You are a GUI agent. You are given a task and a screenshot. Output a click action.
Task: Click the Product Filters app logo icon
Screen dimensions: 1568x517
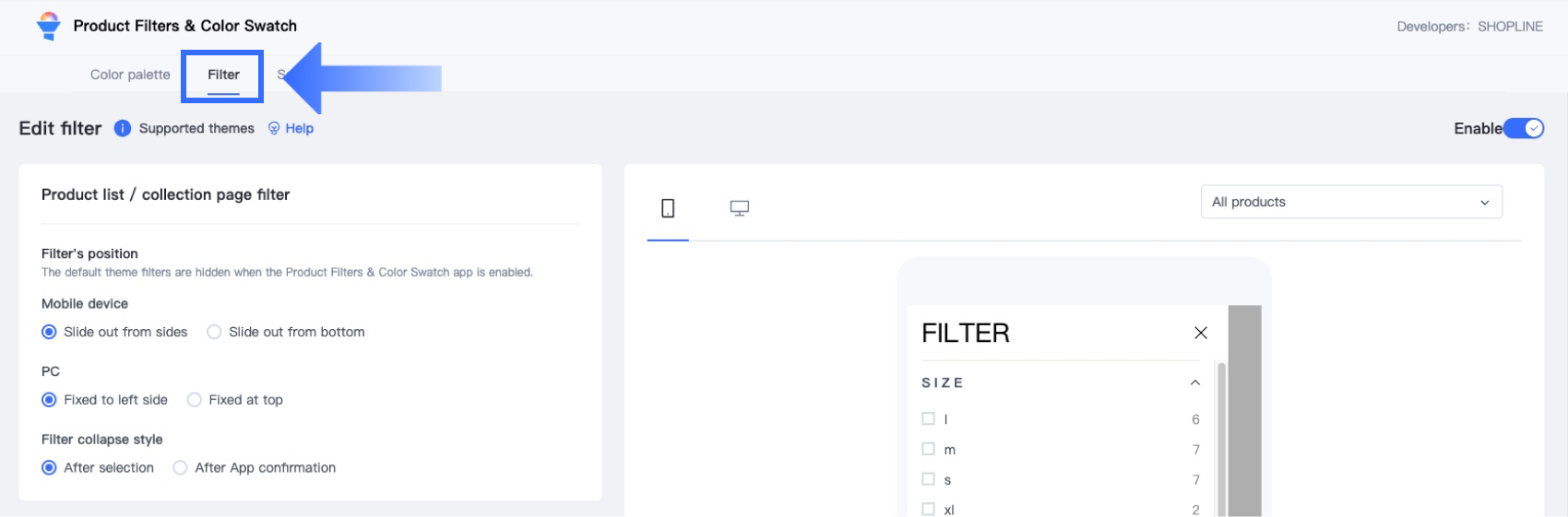48,26
